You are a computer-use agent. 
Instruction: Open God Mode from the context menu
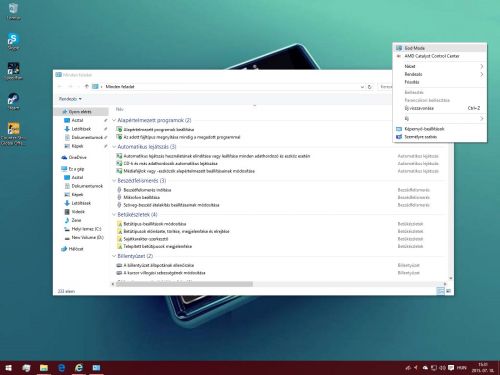439,48
